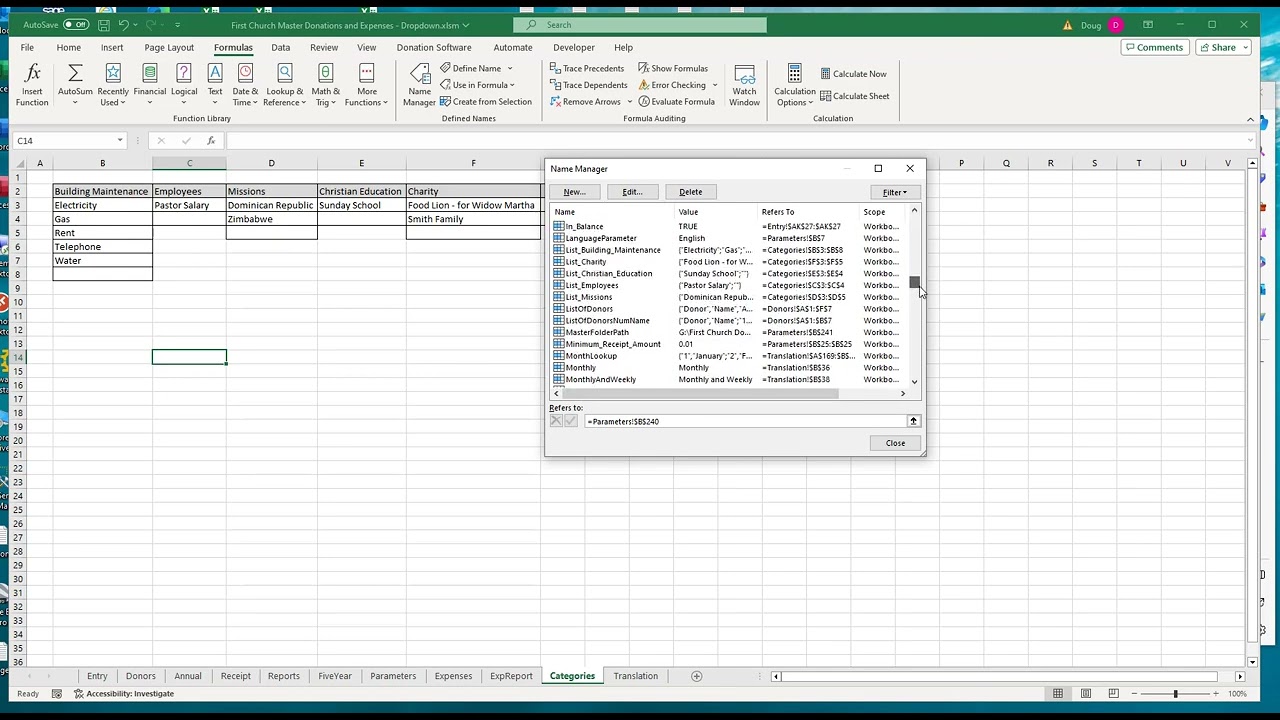Switch to Page Break Preview view

click(x=1113, y=693)
